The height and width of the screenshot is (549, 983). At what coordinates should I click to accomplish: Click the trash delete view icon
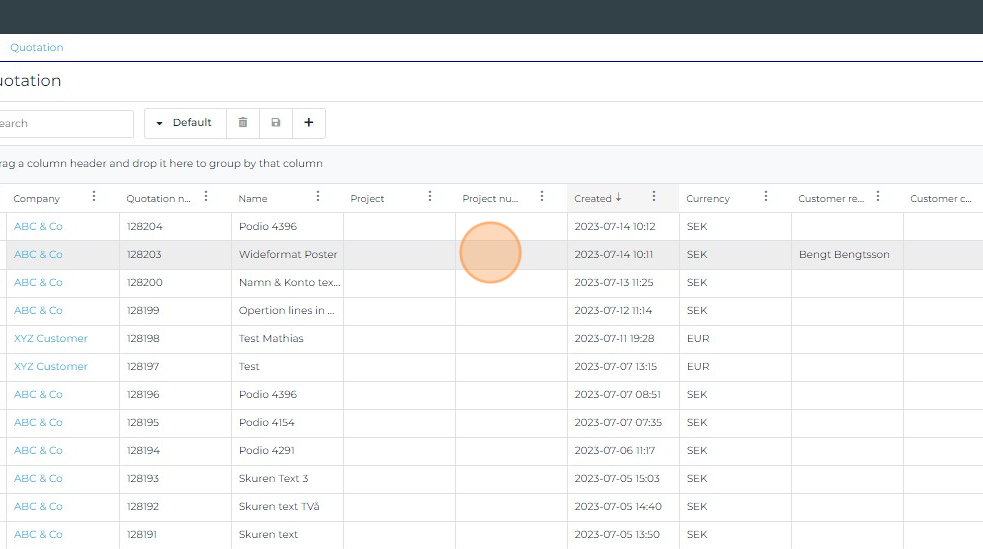click(243, 123)
